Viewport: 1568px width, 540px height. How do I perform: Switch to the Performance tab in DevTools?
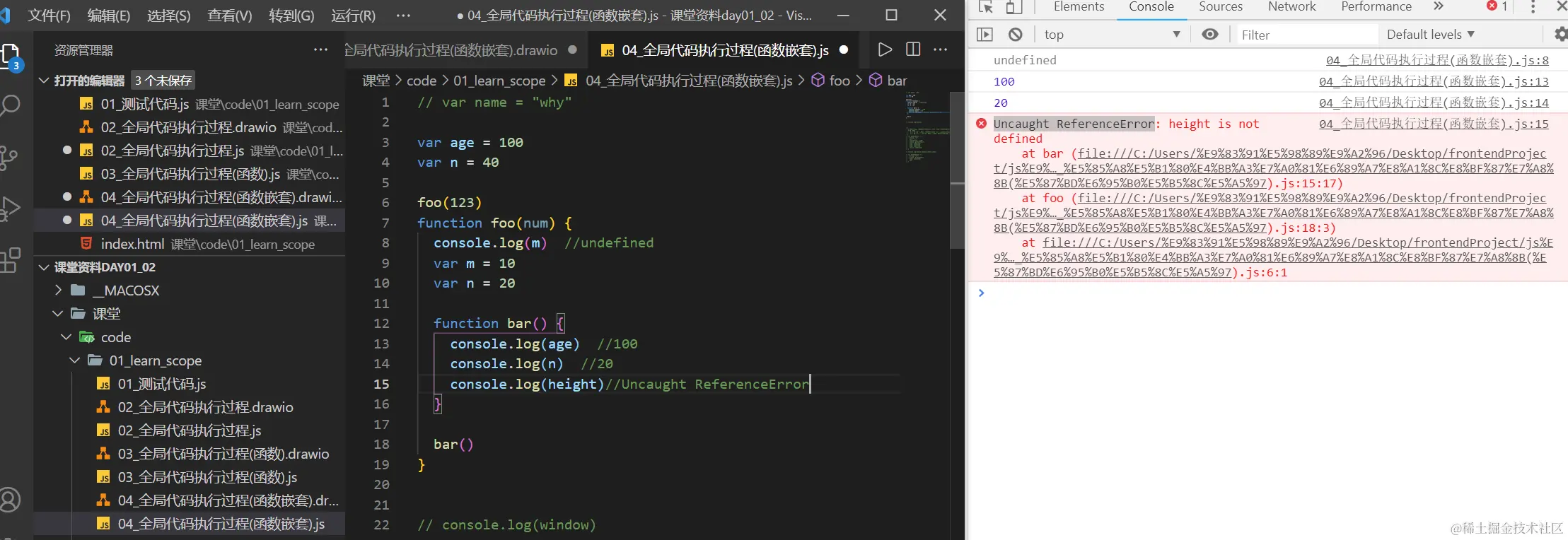click(x=1376, y=6)
